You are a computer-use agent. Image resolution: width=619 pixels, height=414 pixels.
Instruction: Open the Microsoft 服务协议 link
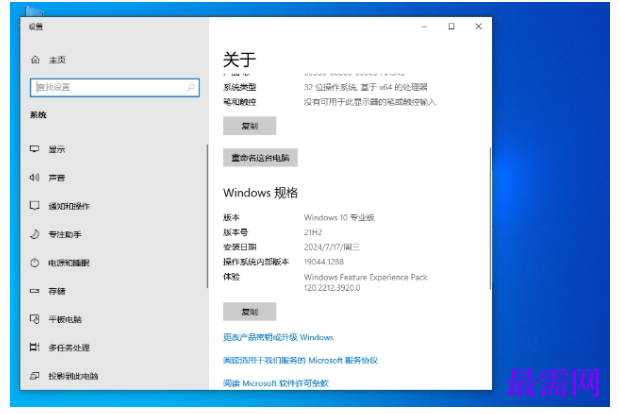(x=300, y=360)
